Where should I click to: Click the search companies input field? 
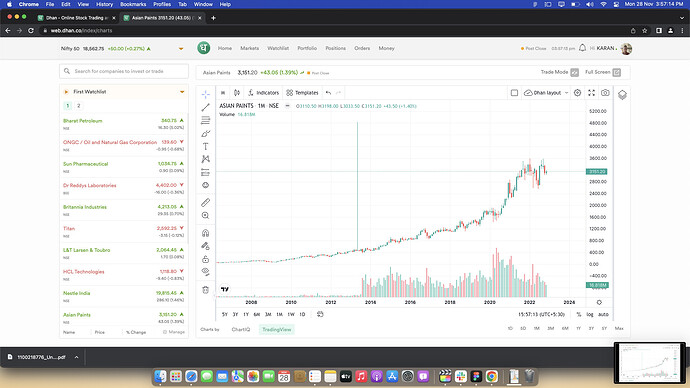click(124, 71)
